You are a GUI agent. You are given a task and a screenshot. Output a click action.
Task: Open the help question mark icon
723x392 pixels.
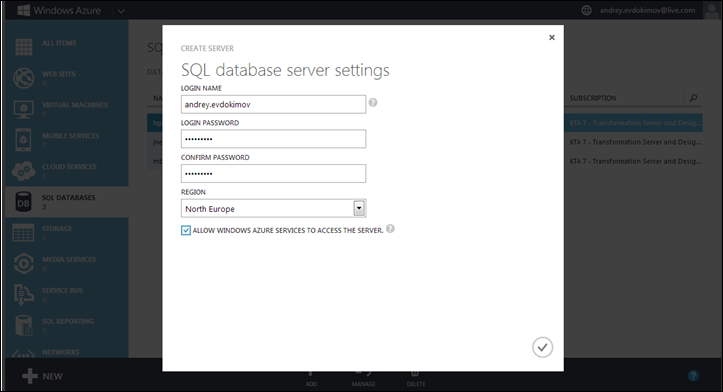[x=693, y=376]
